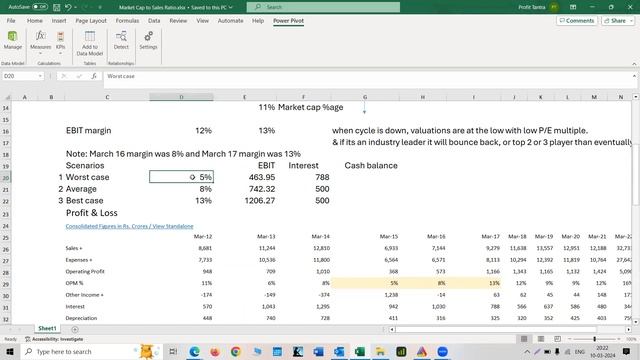Add a new sheet with plus icon
This screenshot has height=360, width=640.
(75, 329)
